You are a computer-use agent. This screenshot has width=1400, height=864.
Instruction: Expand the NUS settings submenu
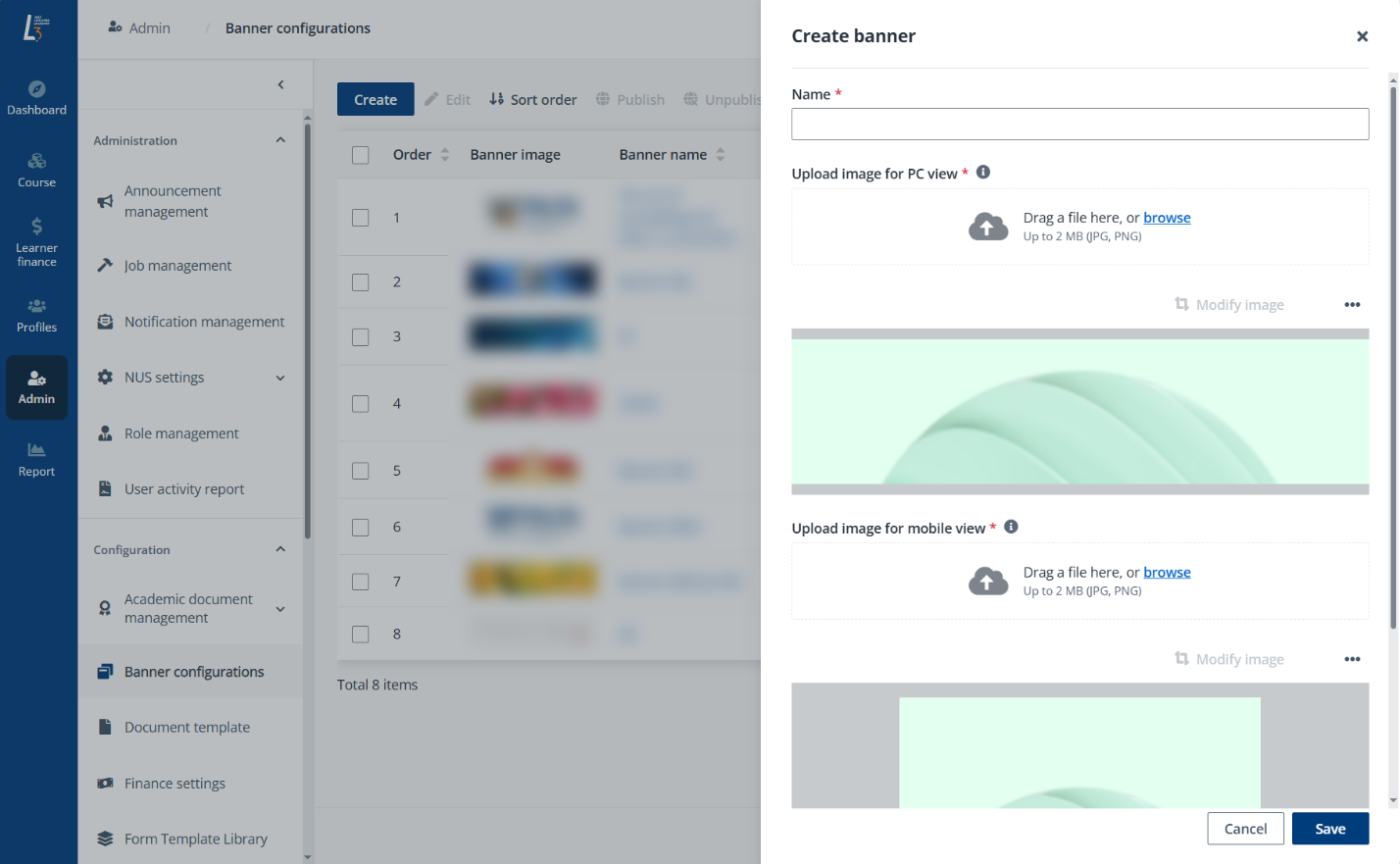point(280,378)
